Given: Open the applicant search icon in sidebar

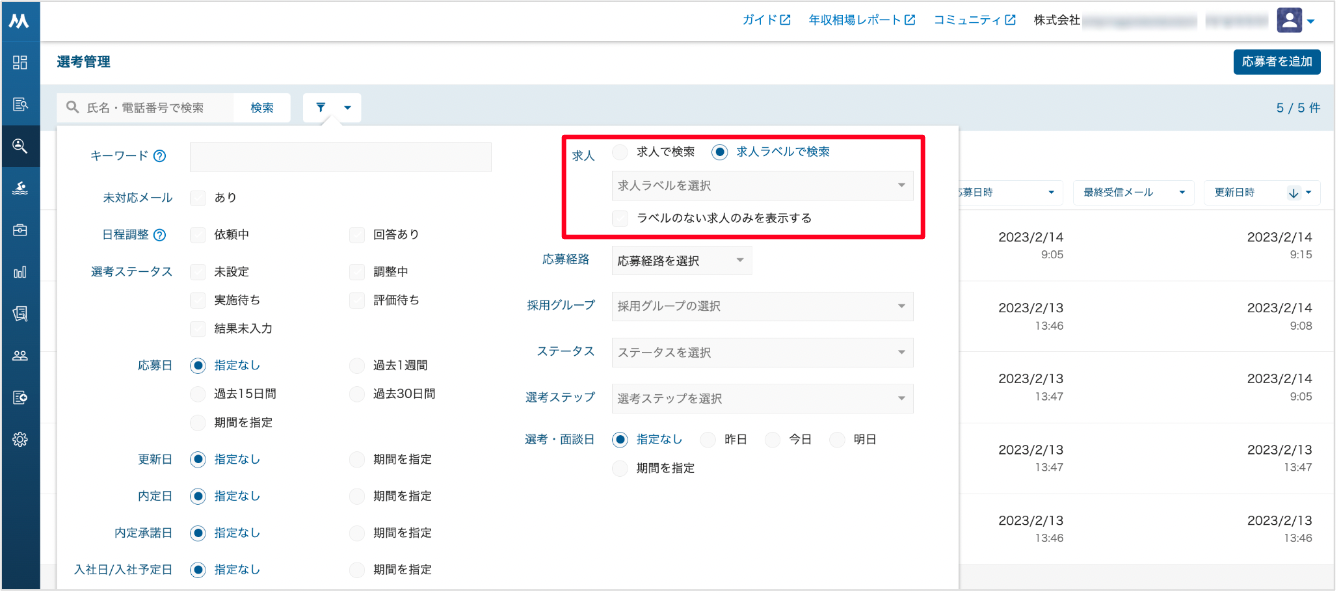Looking at the screenshot, I should [x=19, y=146].
